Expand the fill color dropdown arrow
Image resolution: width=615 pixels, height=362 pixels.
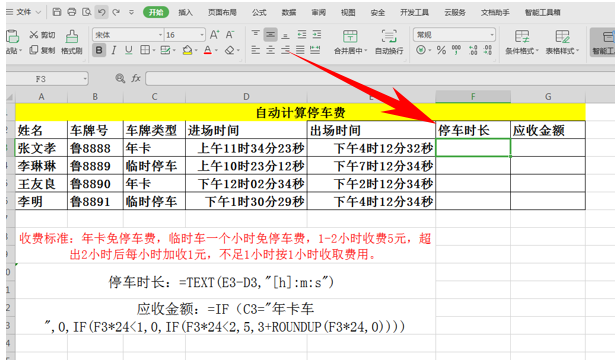[x=195, y=51]
